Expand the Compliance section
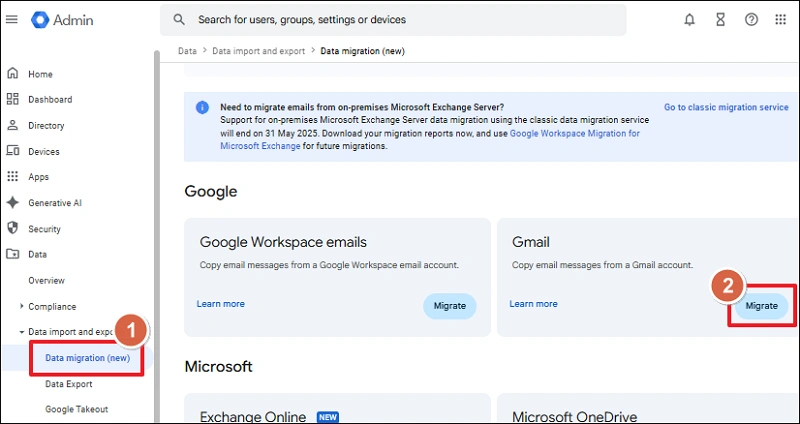The width and height of the screenshot is (800, 424). pyautogui.click(x=21, y=306)
